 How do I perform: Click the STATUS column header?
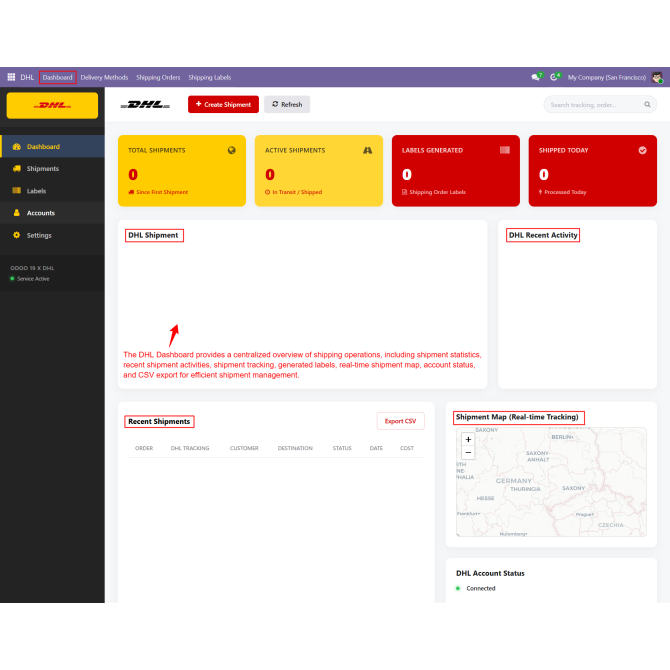click(342, 448)
